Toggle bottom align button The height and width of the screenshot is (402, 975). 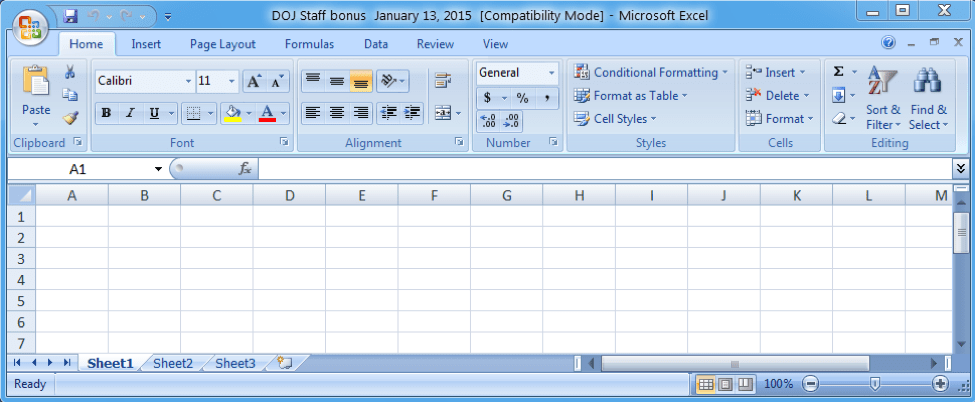tap(361, 81)
